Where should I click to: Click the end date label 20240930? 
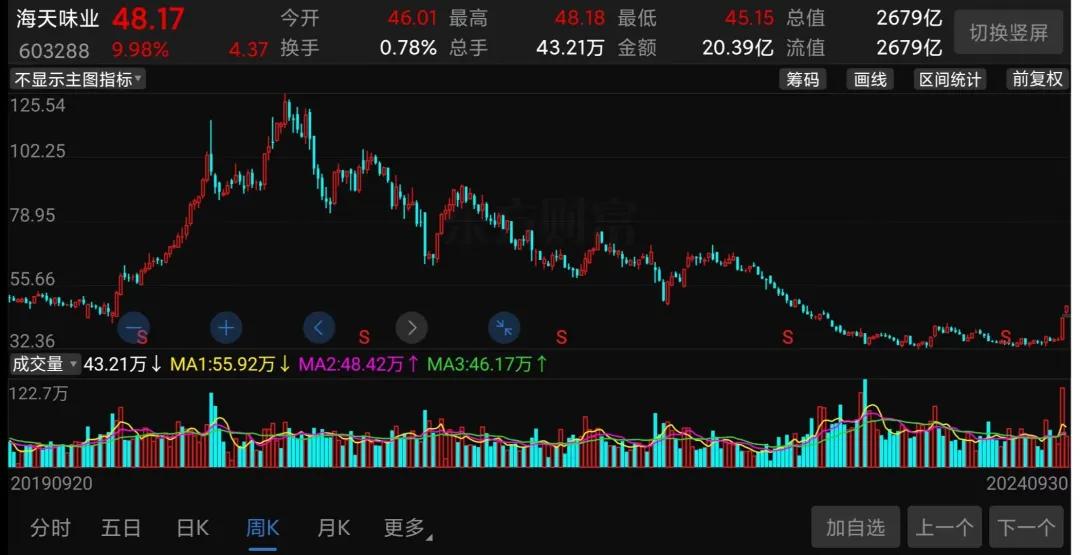tap(1027, 483)
